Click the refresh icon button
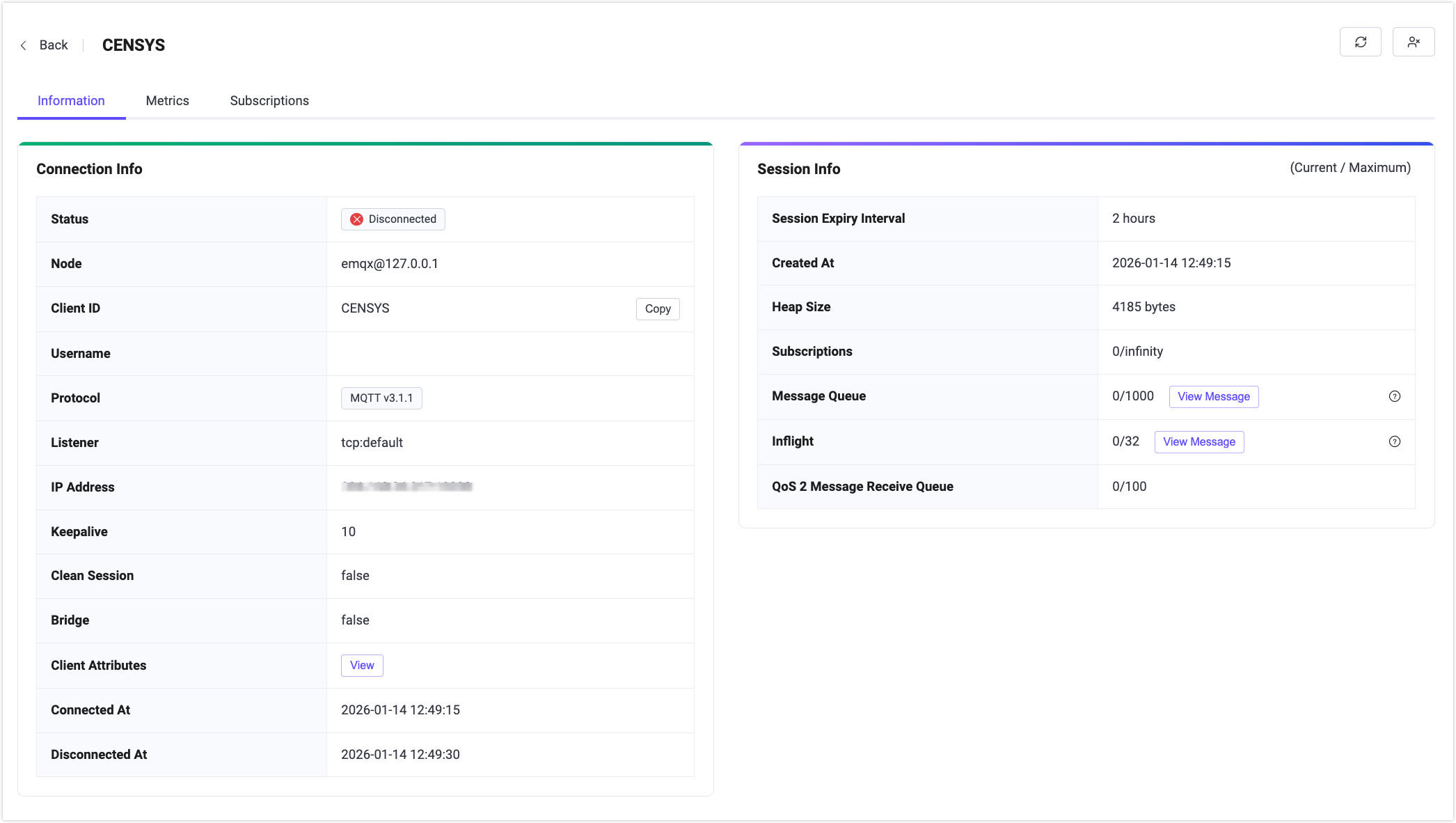Screen dimensions: 1456x823 coord(1360,42)
